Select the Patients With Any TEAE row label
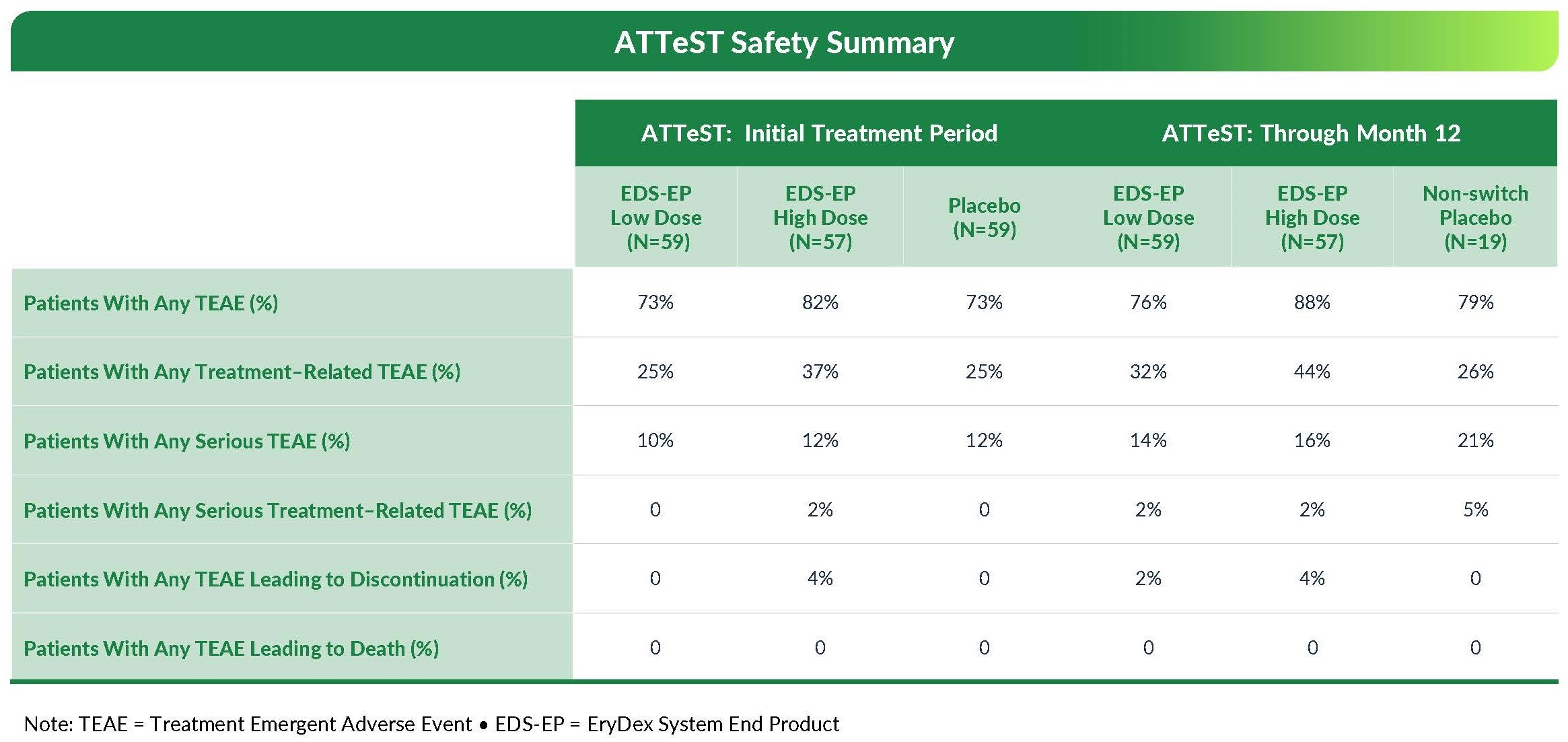The image size is (1568, 742). click(x=151, y=303)
